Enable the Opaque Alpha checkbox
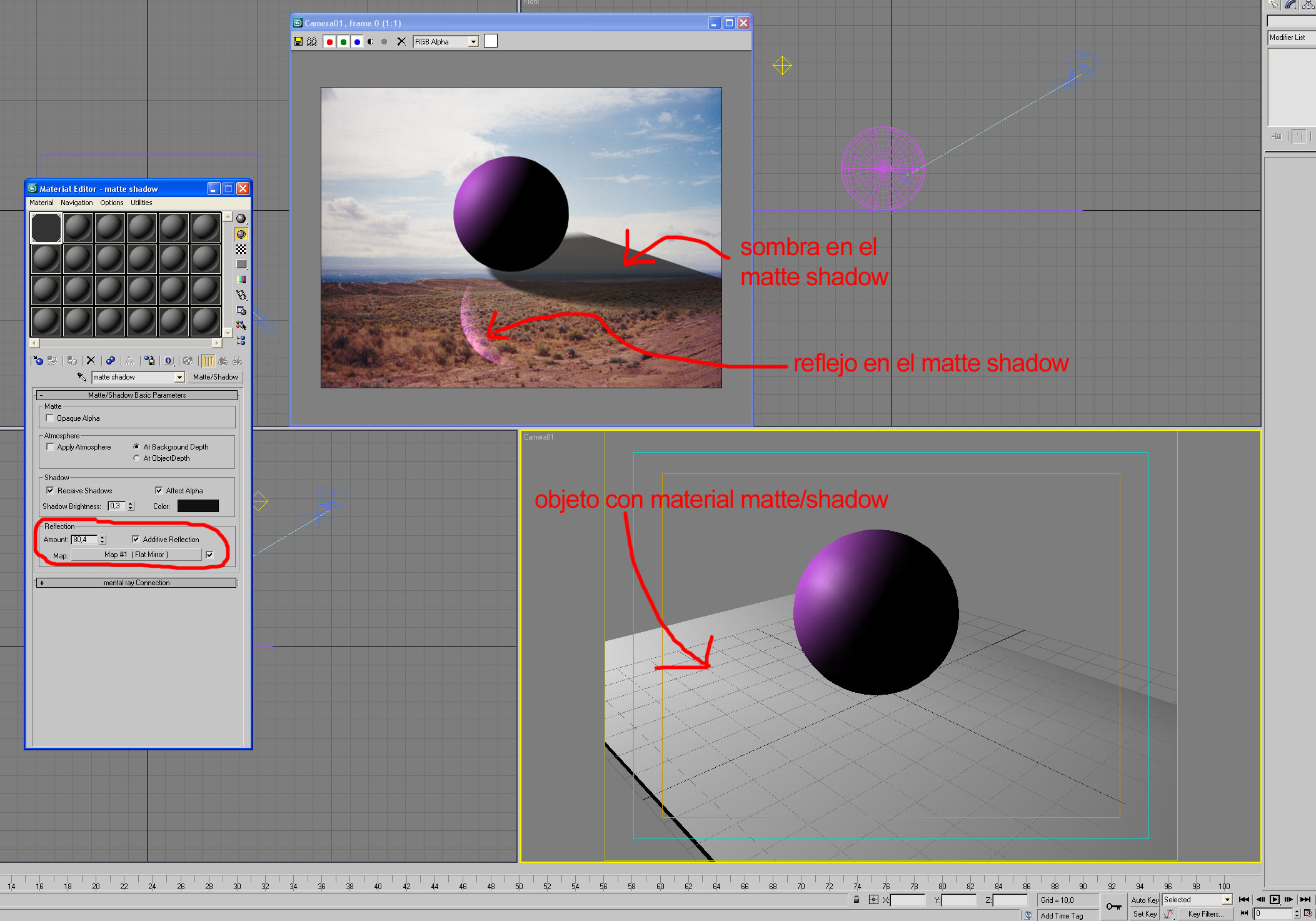The image size is (1316, 921). [50, 418]
